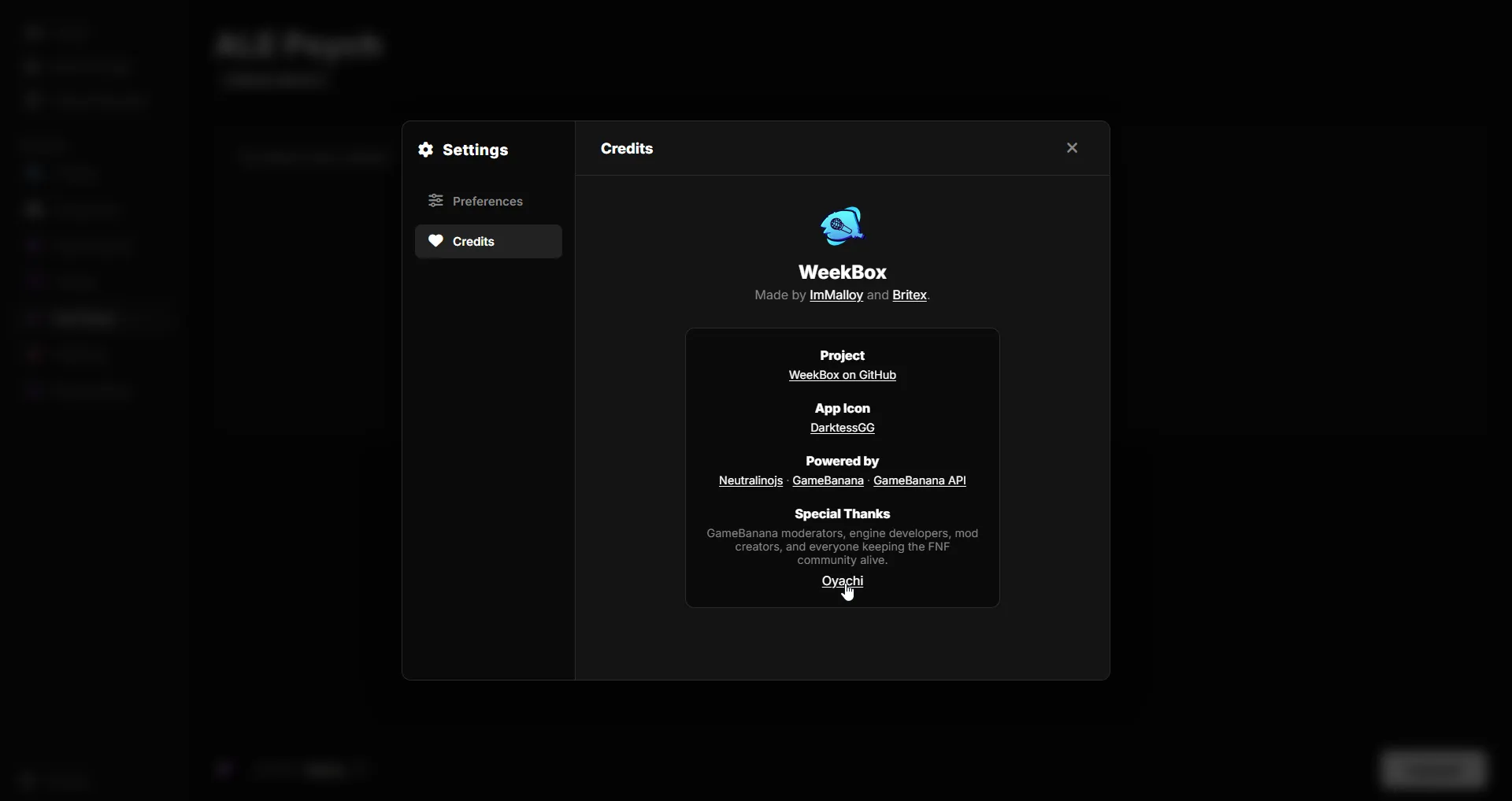1512x801 pixels.
Task: Click the WeekBox title text
Action: 843,273
